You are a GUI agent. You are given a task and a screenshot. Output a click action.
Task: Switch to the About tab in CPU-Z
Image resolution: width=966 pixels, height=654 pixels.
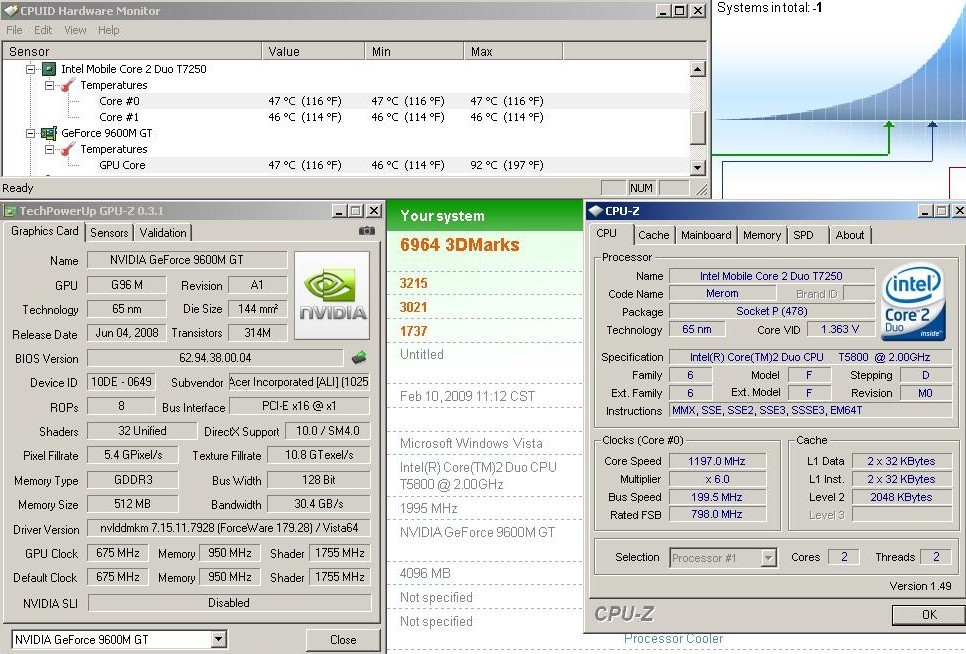(x=850, y=235)
